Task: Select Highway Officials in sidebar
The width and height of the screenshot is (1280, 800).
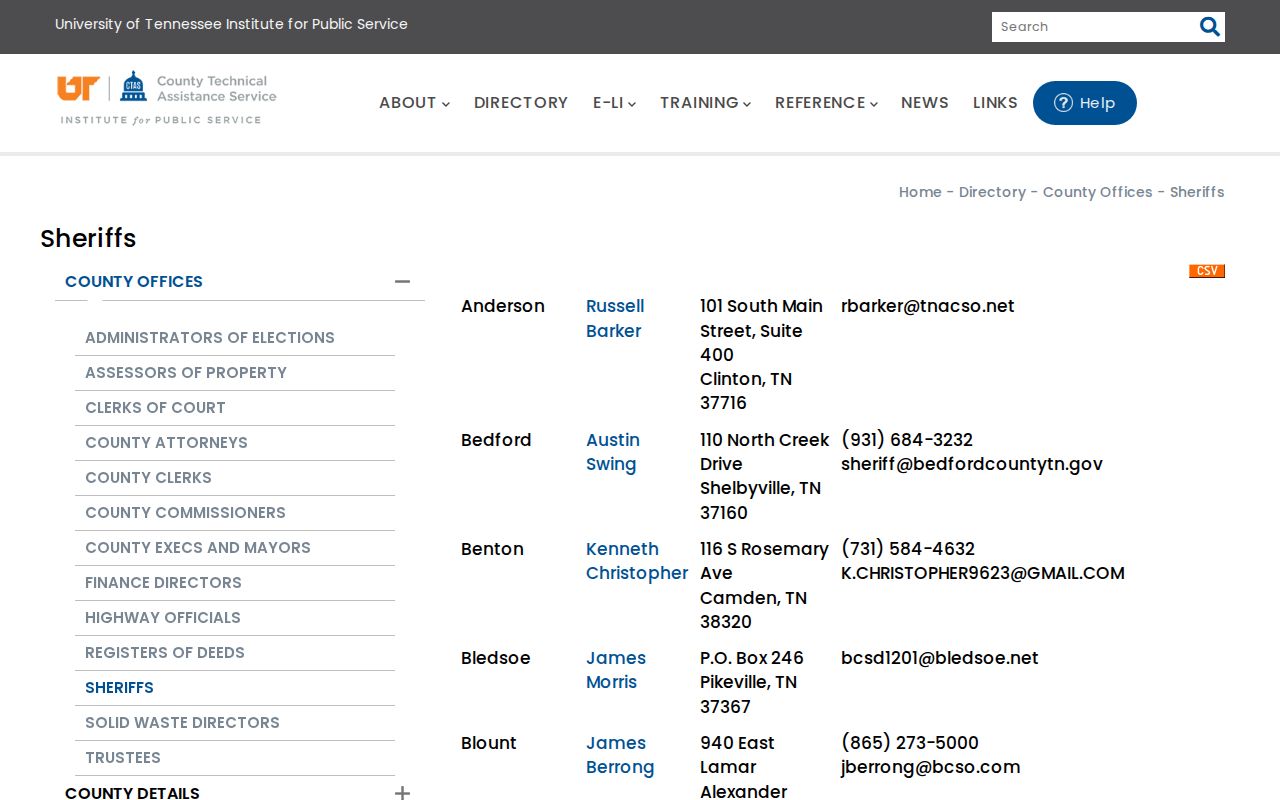Action: (x=163, y=618)
